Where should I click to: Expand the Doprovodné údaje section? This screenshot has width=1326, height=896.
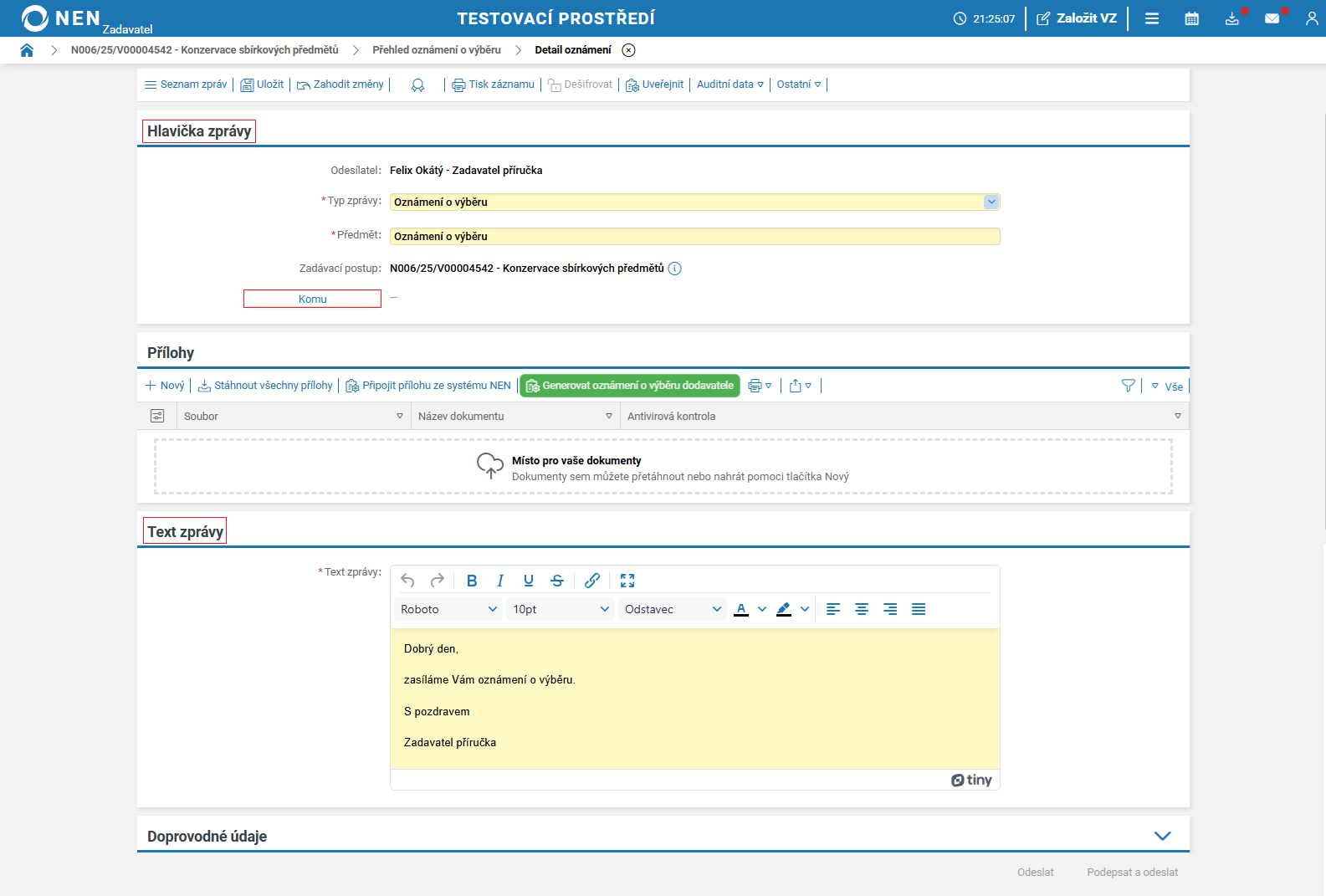coord(1162,836)
